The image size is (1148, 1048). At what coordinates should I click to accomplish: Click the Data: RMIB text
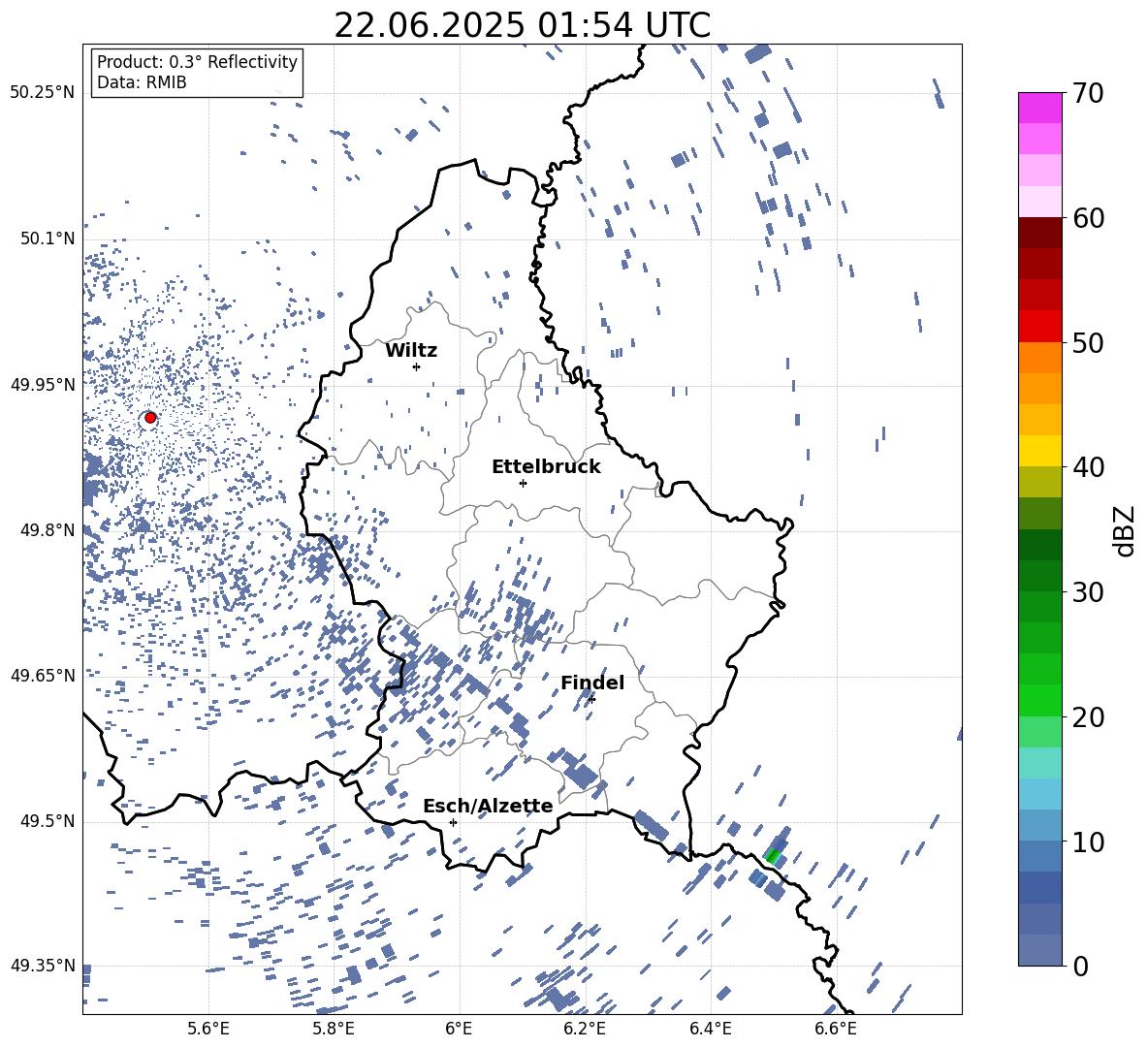[x=142, y=82]
